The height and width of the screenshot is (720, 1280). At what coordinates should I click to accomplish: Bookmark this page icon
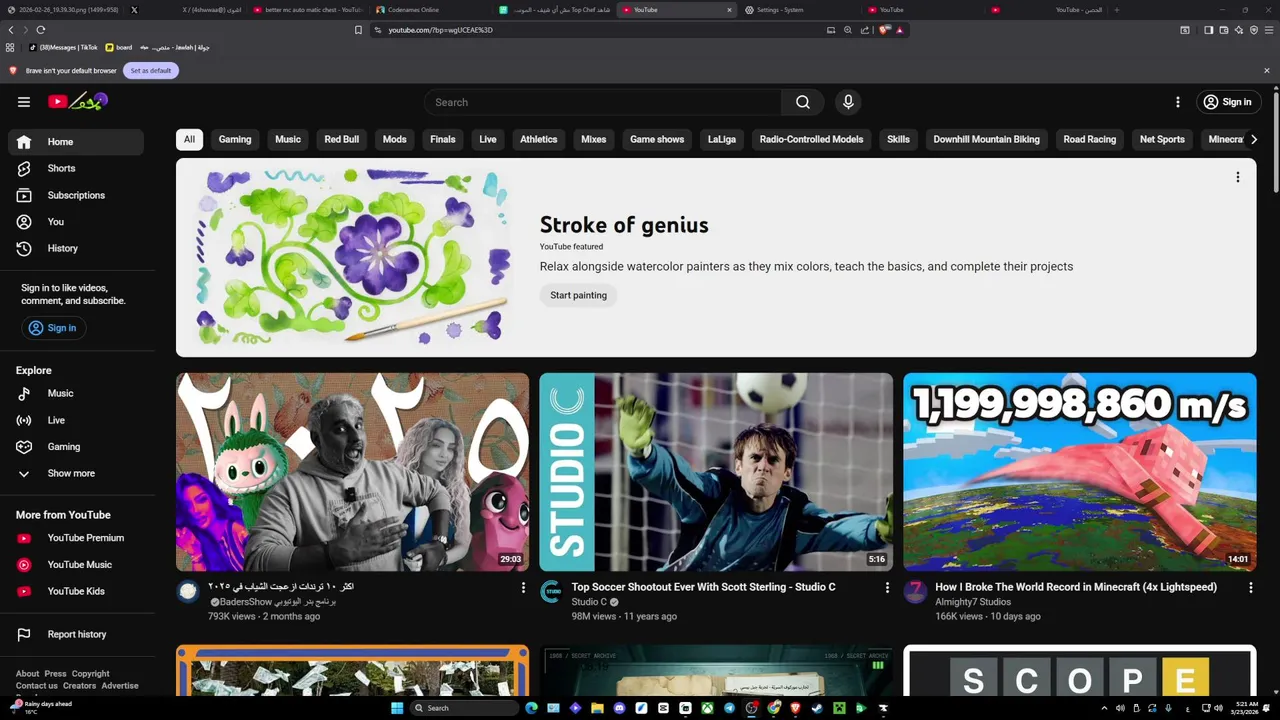tap(358, 30)
